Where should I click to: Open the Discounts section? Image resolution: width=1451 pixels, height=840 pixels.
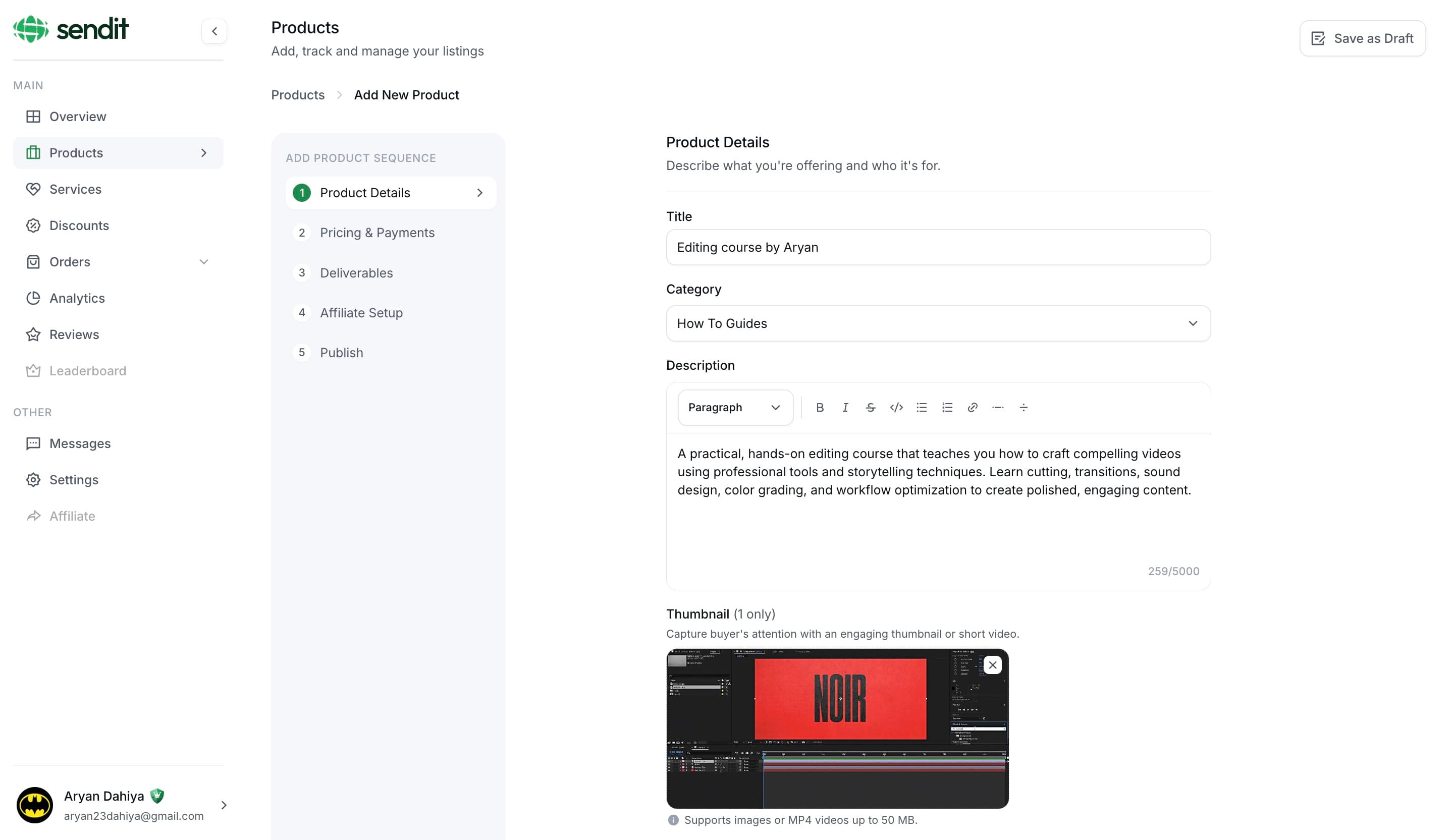coord(118,225)
